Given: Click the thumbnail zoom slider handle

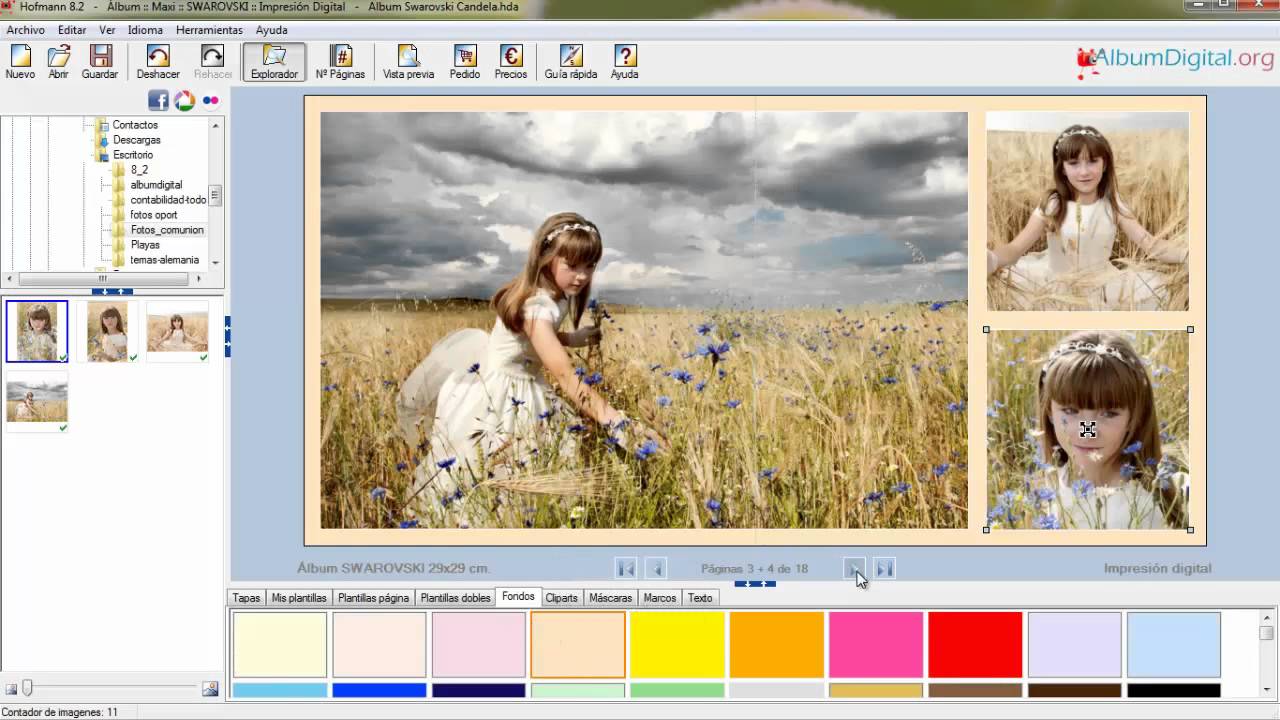Looking at the screenshot, I should click(28, 688).
